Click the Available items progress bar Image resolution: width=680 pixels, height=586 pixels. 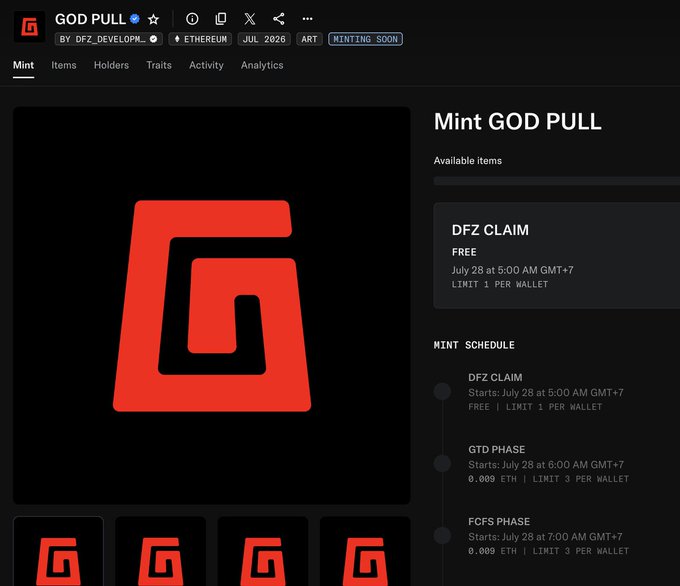tap(557, 181)
